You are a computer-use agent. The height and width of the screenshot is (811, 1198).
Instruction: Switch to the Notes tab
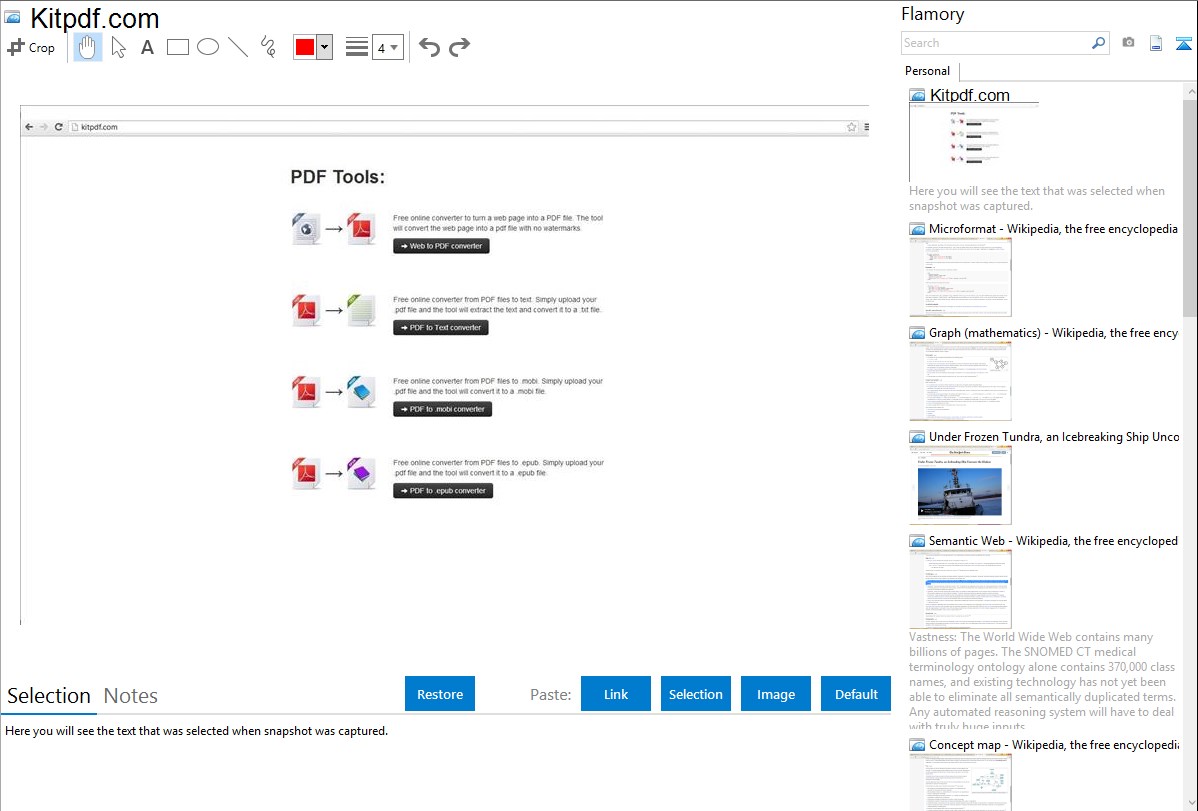(131, 696)
